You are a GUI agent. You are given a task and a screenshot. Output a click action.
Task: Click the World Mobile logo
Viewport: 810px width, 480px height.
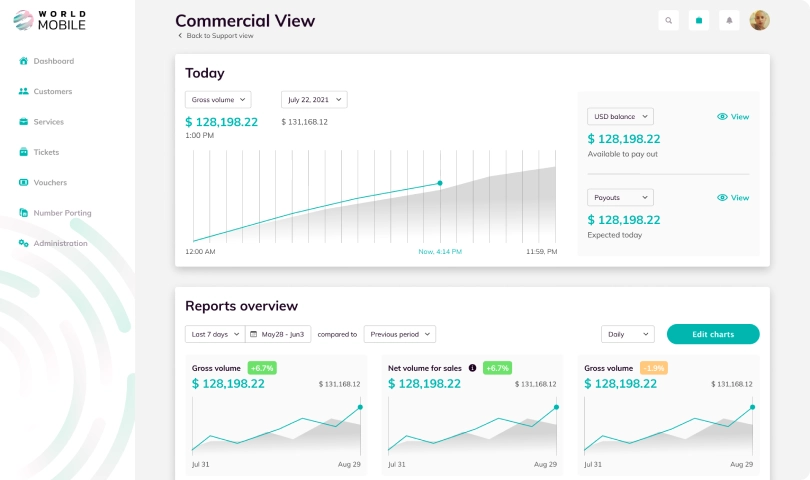50,20
